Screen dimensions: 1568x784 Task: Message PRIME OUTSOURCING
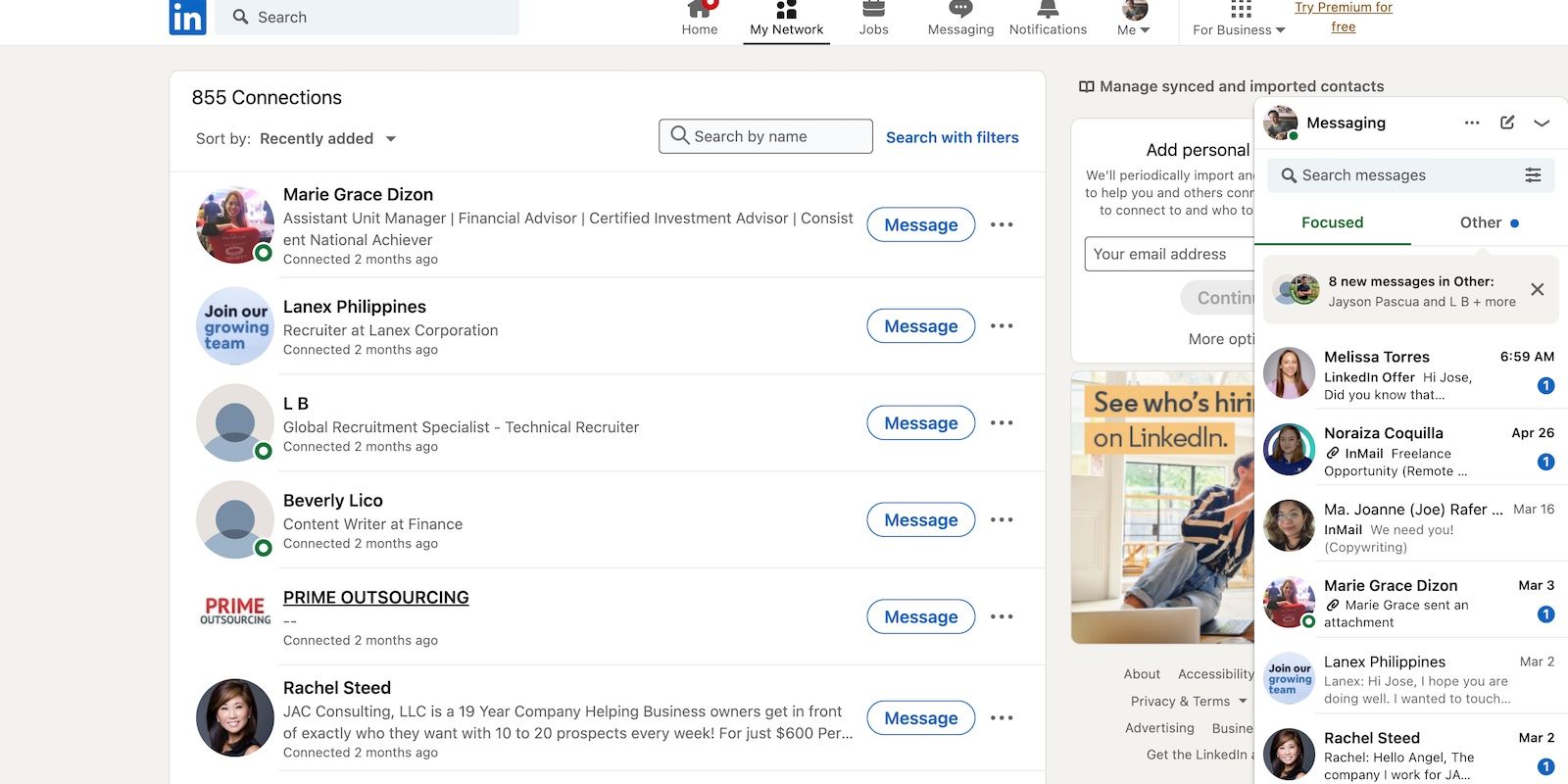920,616
